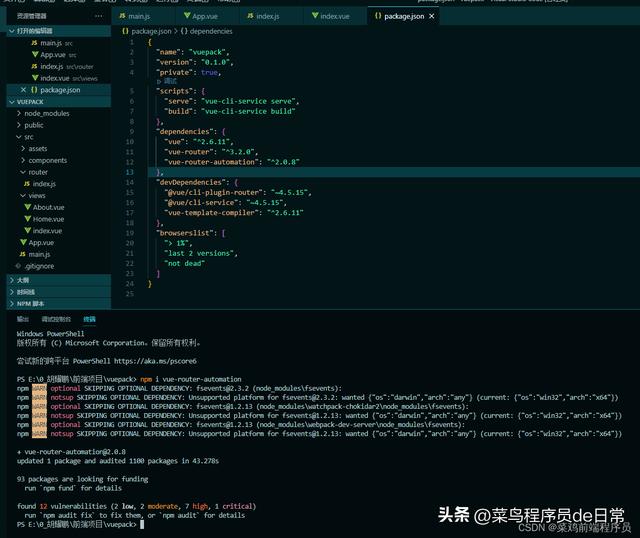Switch to the debug console panel tab
This screenshot has height=538, width=640.
[x=56, y=319]
